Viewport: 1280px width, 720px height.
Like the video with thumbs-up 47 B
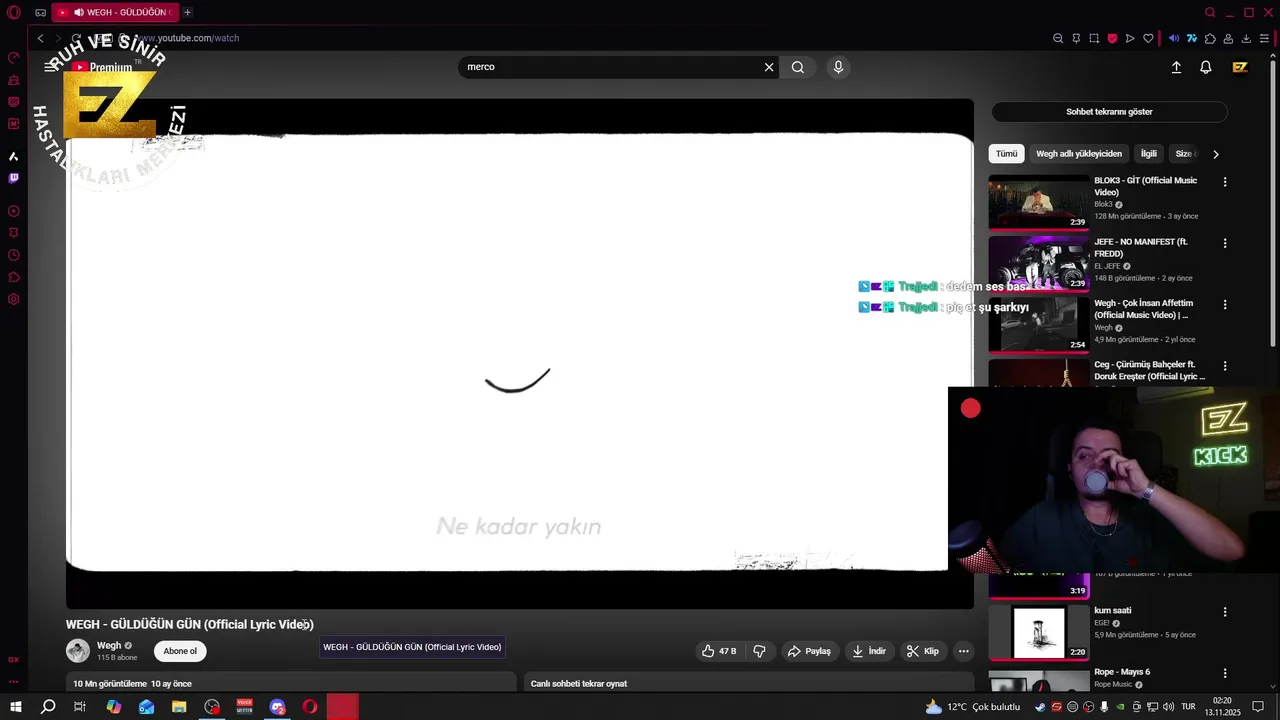(x=719, y=651)
